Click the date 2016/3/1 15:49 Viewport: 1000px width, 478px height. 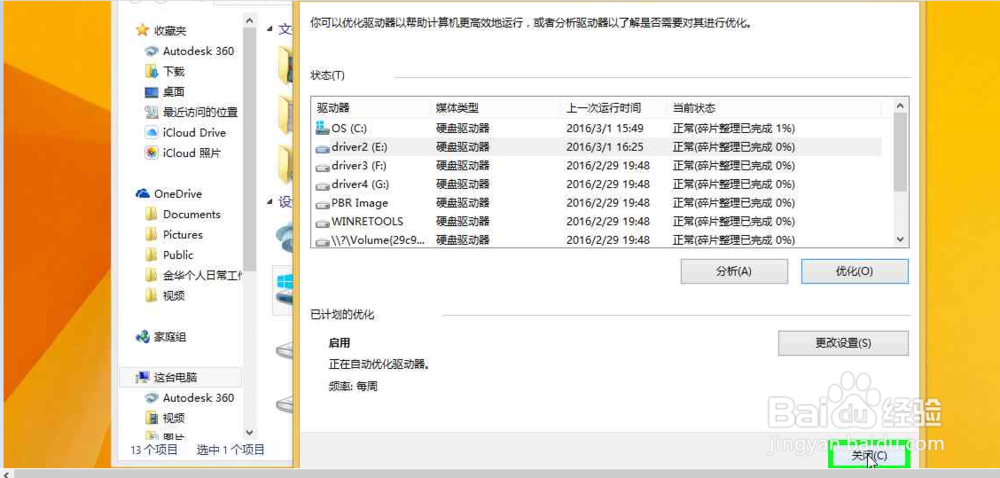605,129
